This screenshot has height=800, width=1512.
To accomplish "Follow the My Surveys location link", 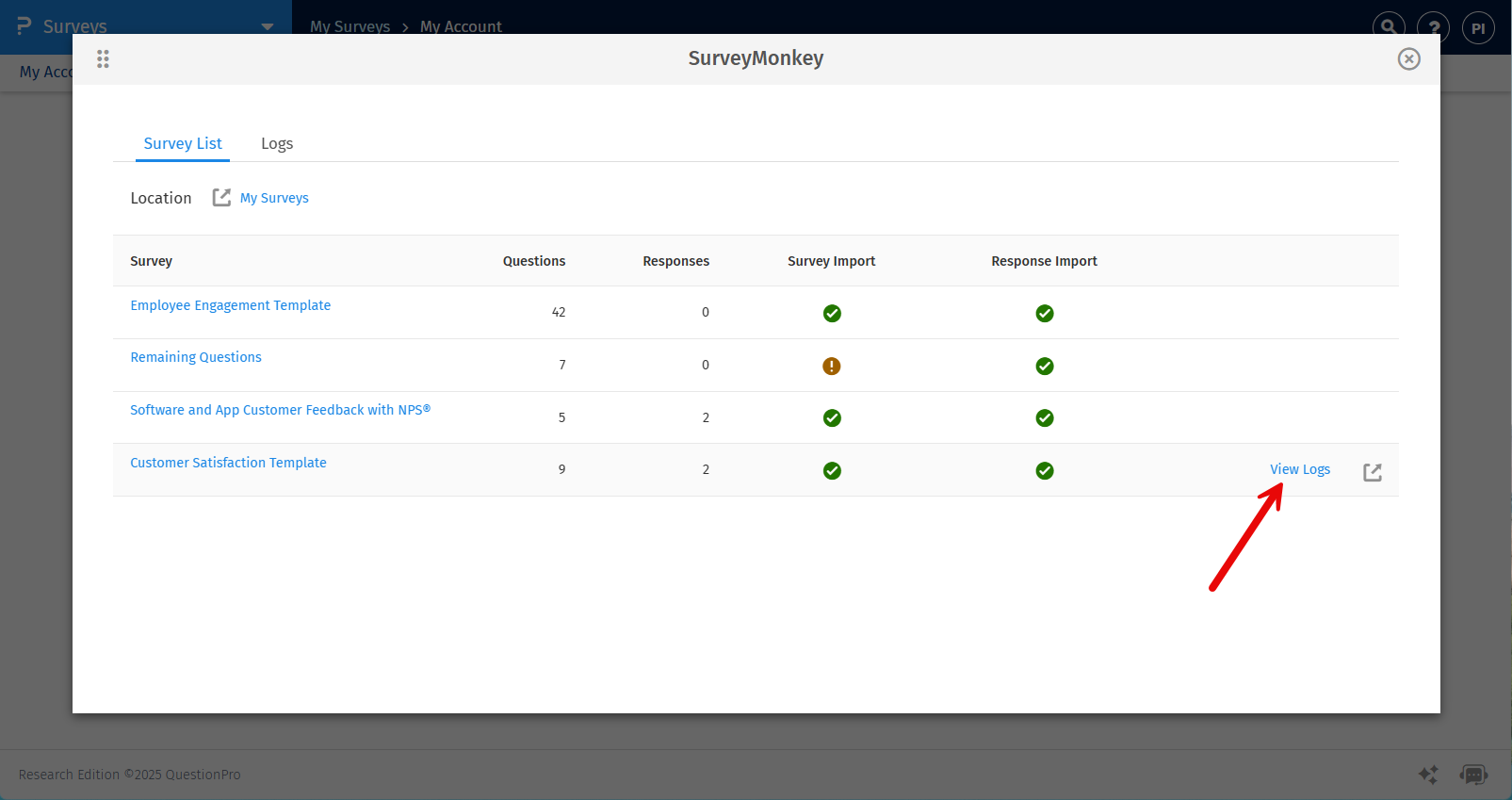I will 274,198.
